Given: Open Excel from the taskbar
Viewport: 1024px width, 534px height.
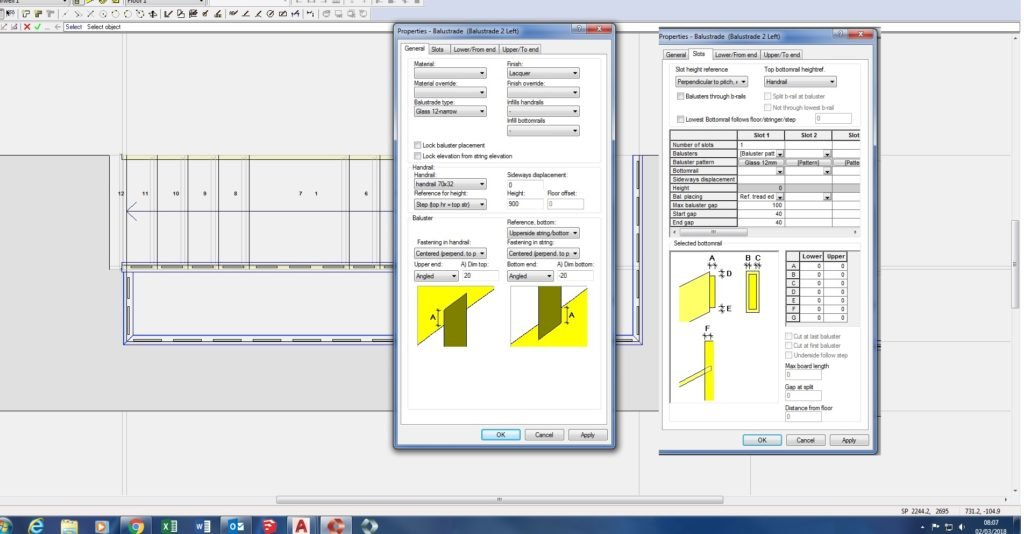Looking at the screenshot, I should pyautogui.click(x=169, y=525).
